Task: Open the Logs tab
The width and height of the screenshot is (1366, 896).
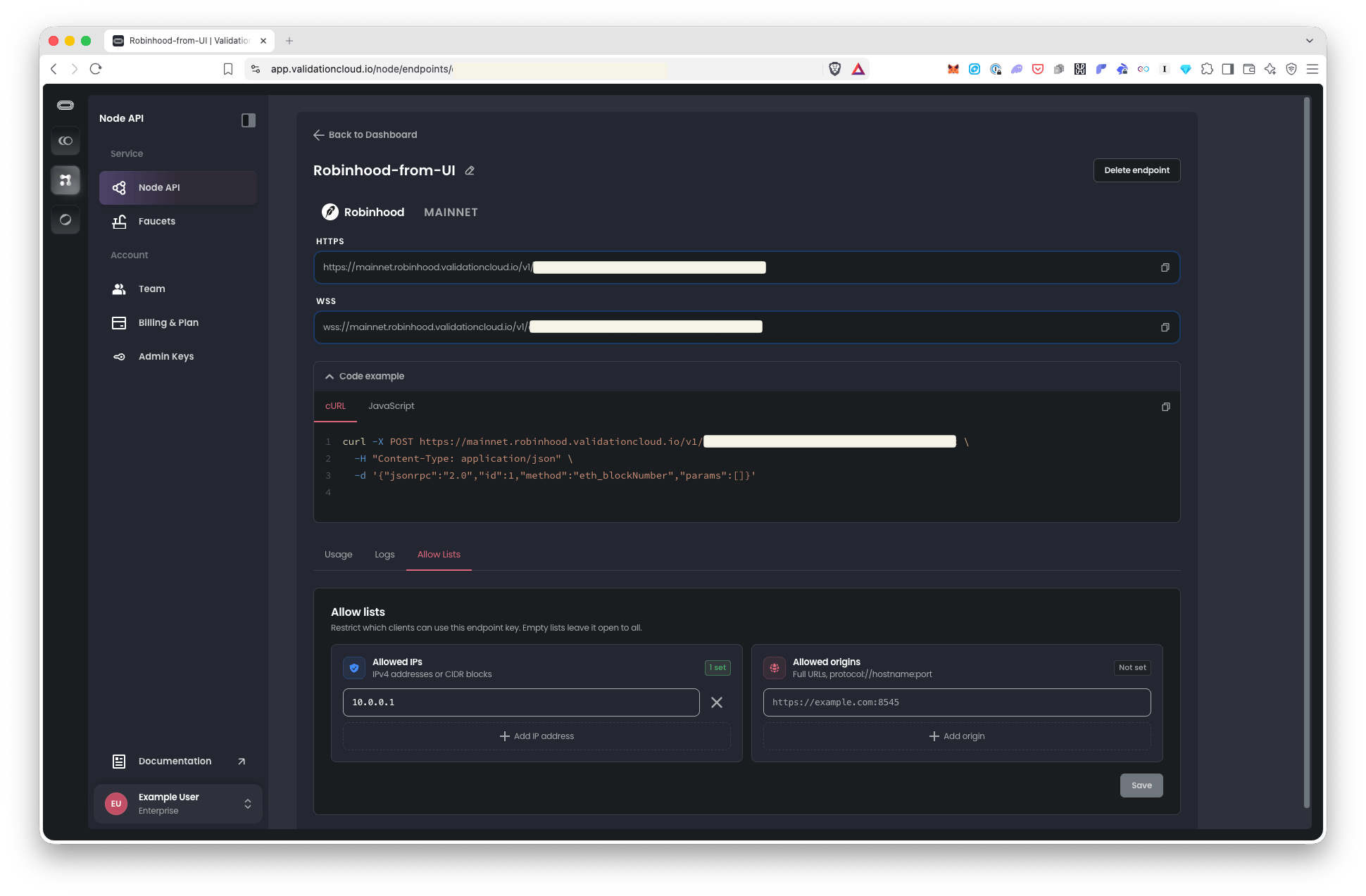Action: coord(384,555)
